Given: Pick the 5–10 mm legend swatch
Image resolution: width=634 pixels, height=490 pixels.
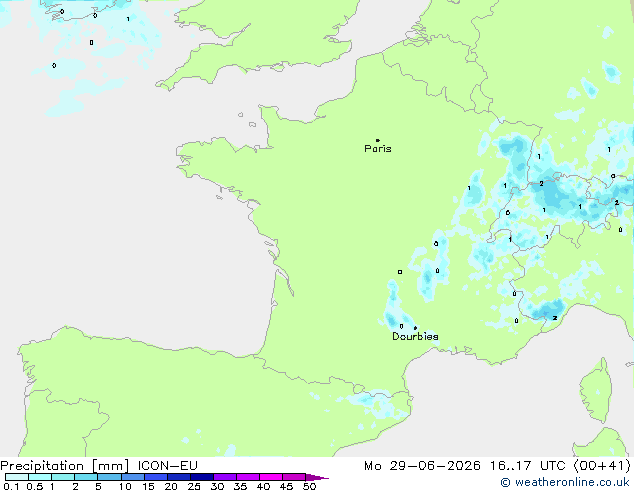Looking at the screenshot, I should point(109,477).
